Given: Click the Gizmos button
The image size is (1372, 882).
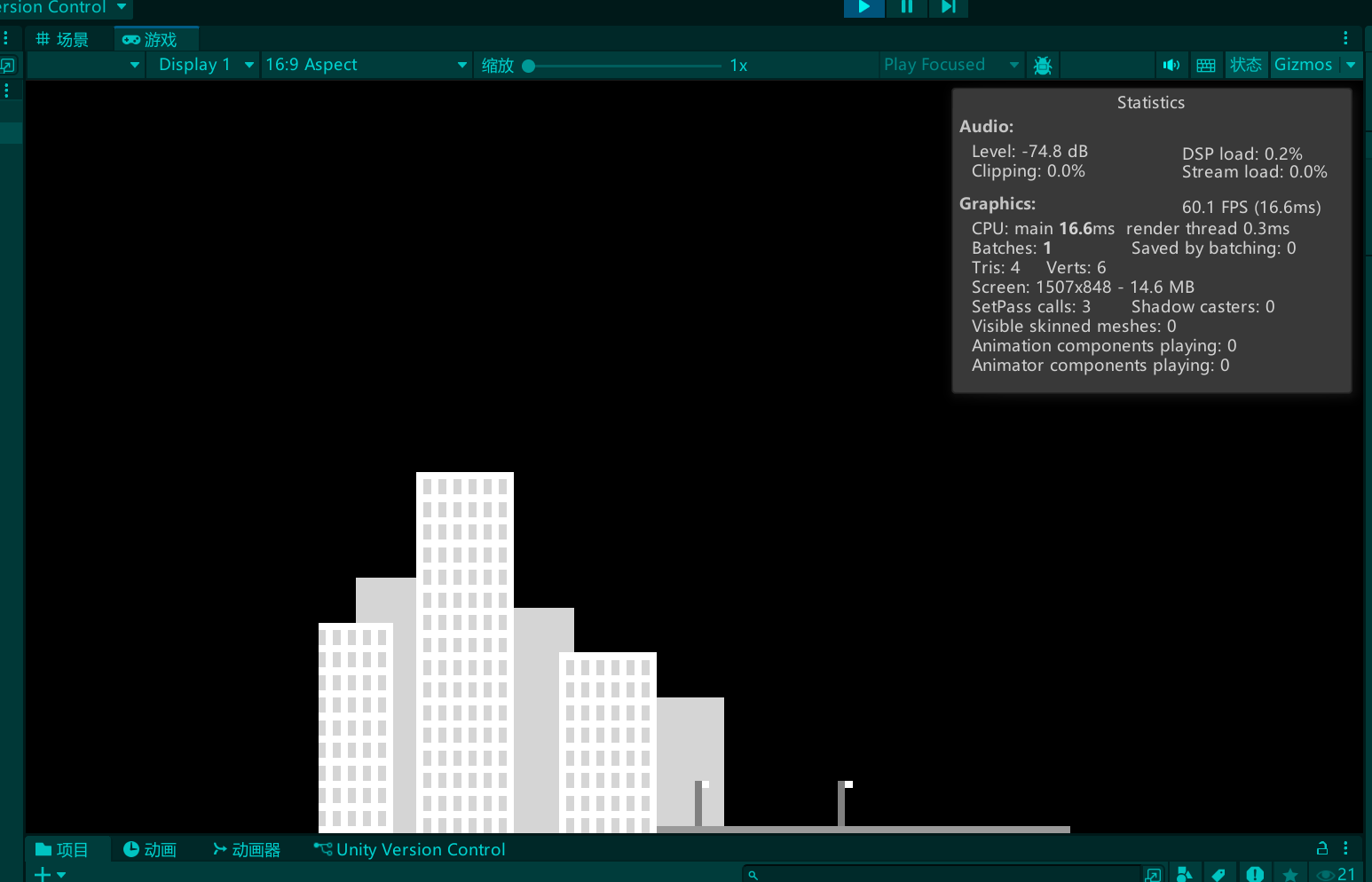Looking at the screenshot, I should click(x=1302, y=65).
